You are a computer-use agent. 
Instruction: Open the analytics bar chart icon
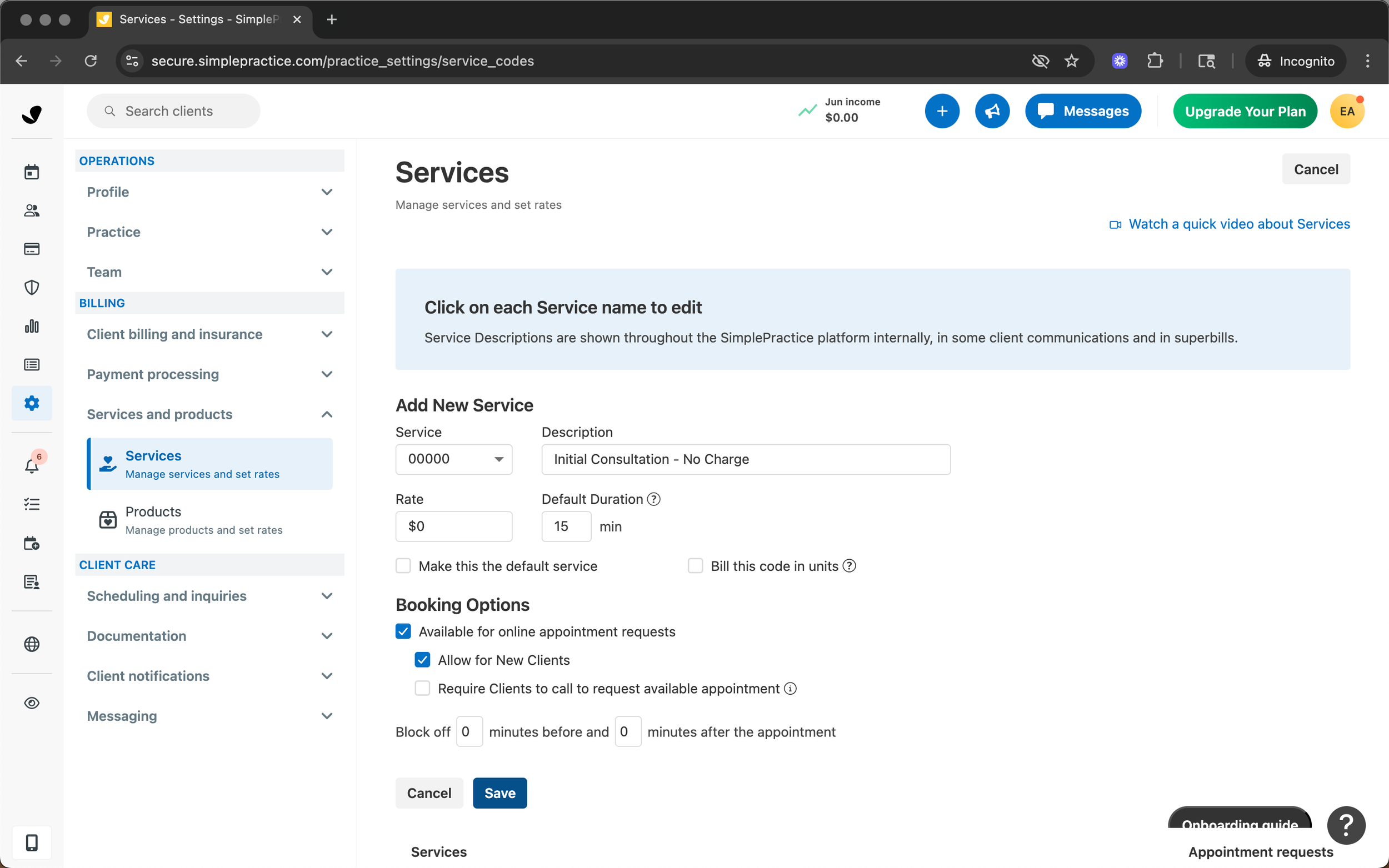click(x=32, y=326)
